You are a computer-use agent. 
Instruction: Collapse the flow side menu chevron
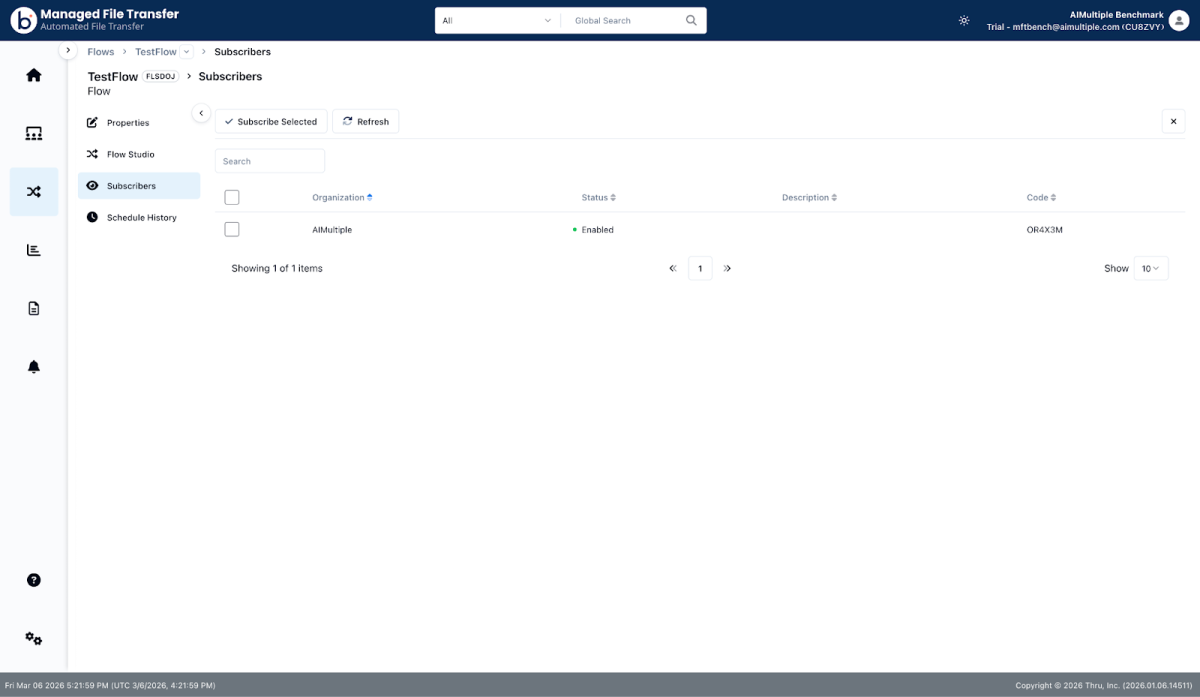point(201,113)
